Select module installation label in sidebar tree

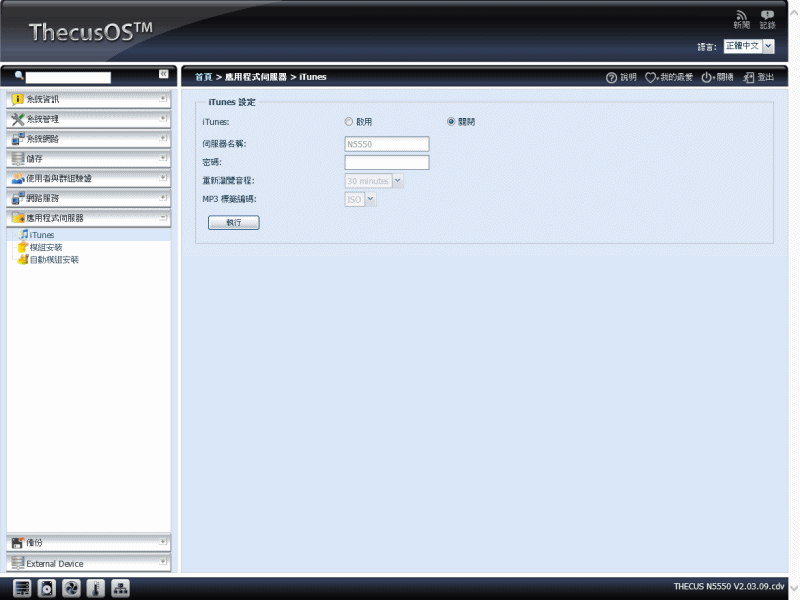click(46, 247)
